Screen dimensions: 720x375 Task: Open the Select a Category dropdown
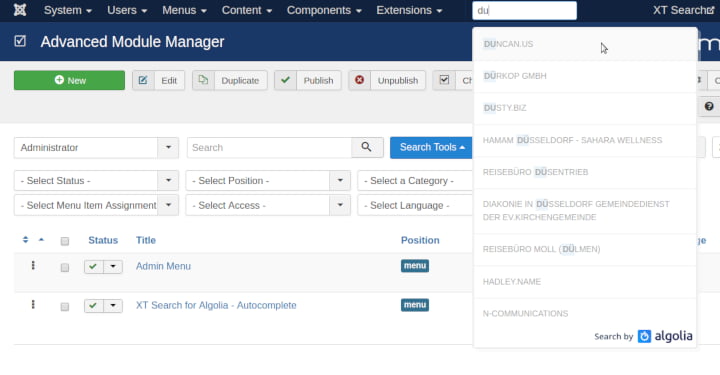[415, 181]
